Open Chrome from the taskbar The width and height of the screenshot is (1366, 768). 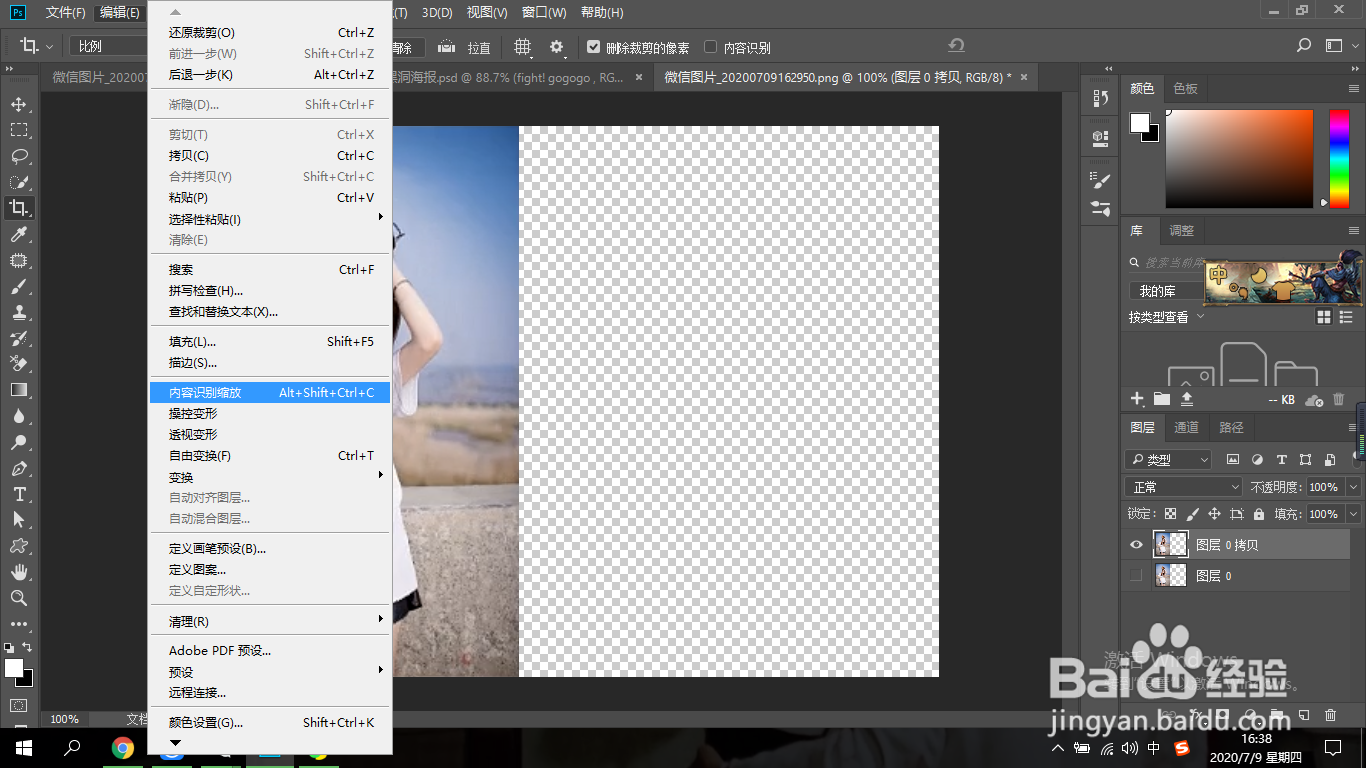[x=123, y=747]
